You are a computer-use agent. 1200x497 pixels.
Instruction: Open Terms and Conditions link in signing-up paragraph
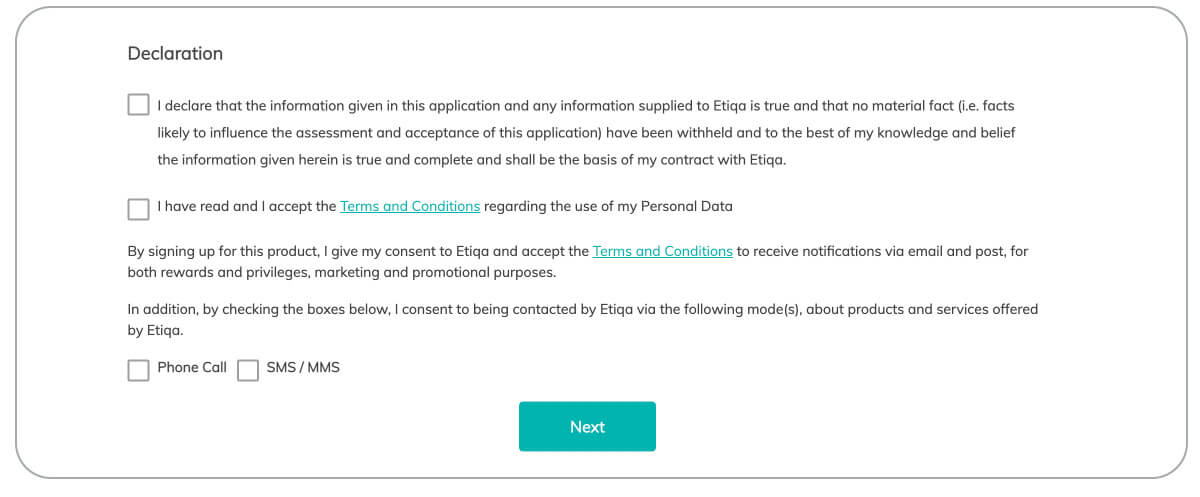coord(662,251)
